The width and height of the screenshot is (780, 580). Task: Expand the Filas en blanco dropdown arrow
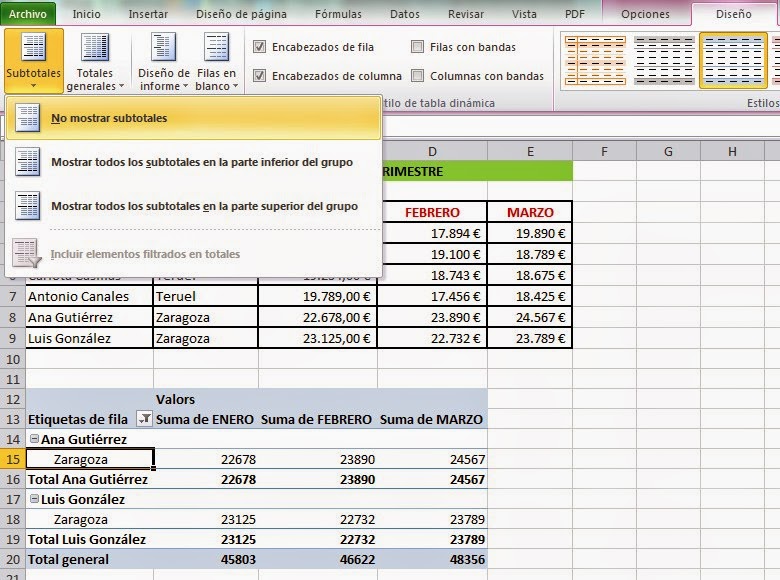235,86
